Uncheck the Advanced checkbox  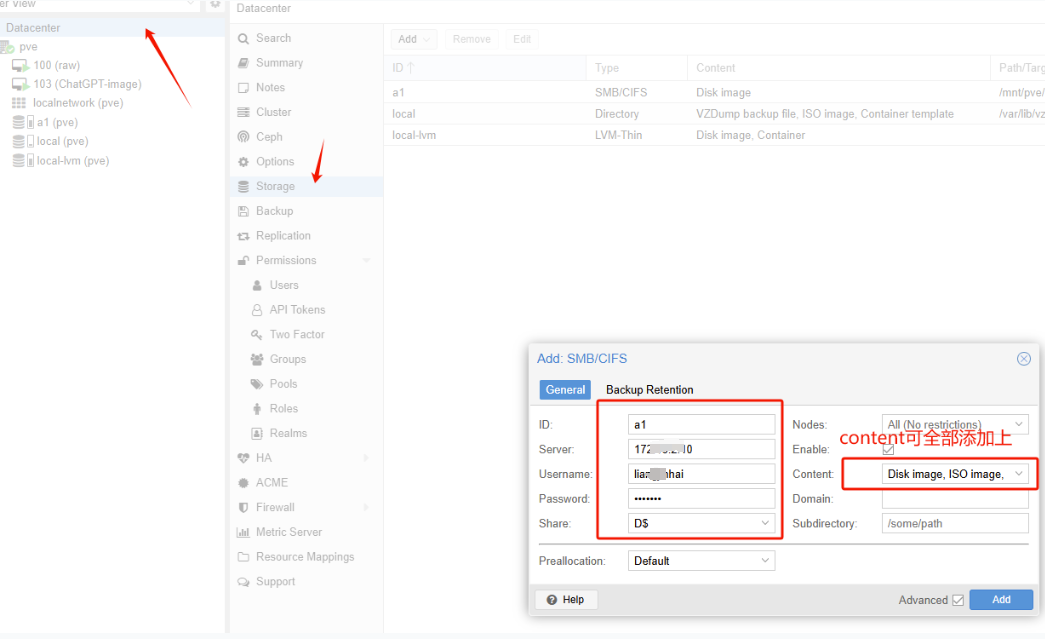pos(958,600)
